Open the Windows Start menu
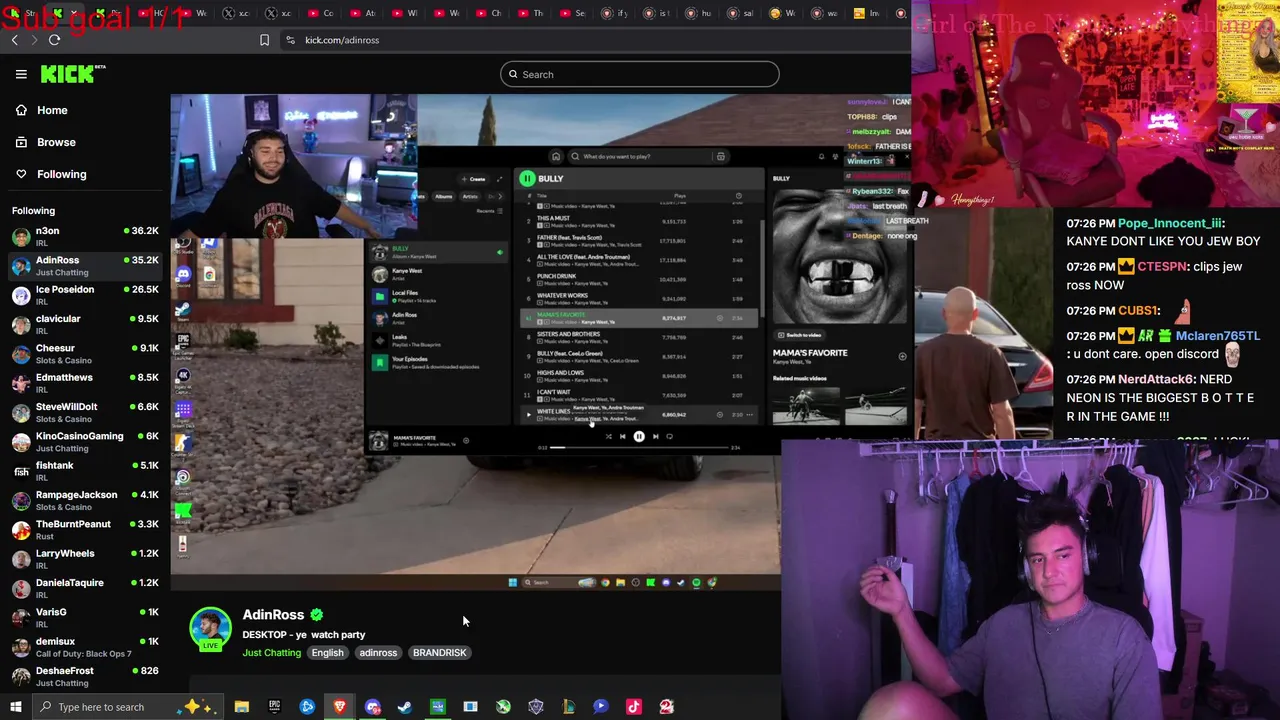The height and width of the screenshot is (720, 1280). [15, 707]
